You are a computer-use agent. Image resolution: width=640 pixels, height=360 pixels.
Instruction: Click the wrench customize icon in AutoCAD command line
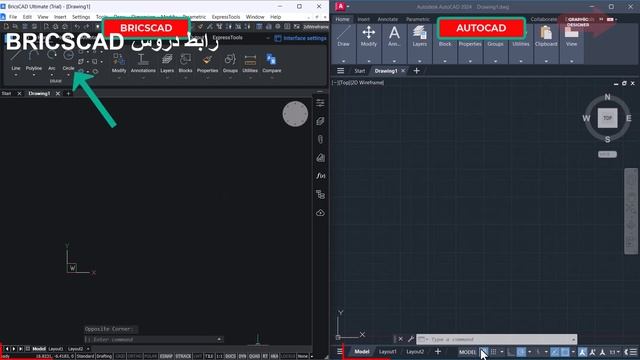click(x=411, y=339)
